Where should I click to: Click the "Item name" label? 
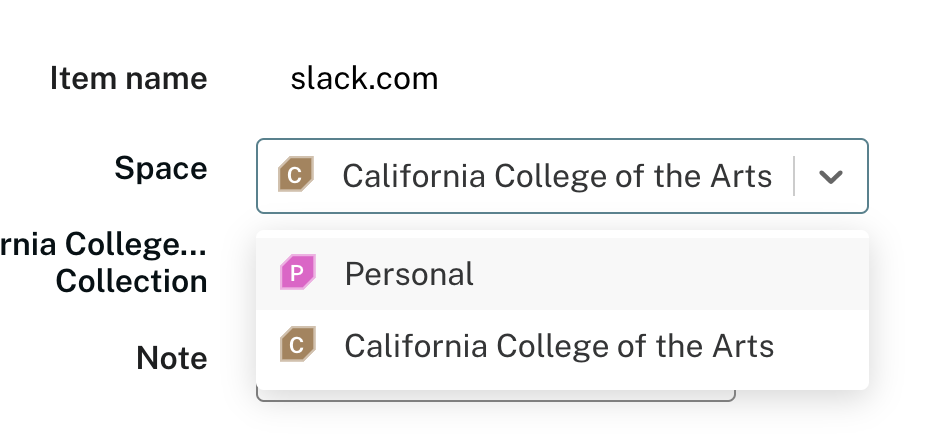[x=129, y=78]
